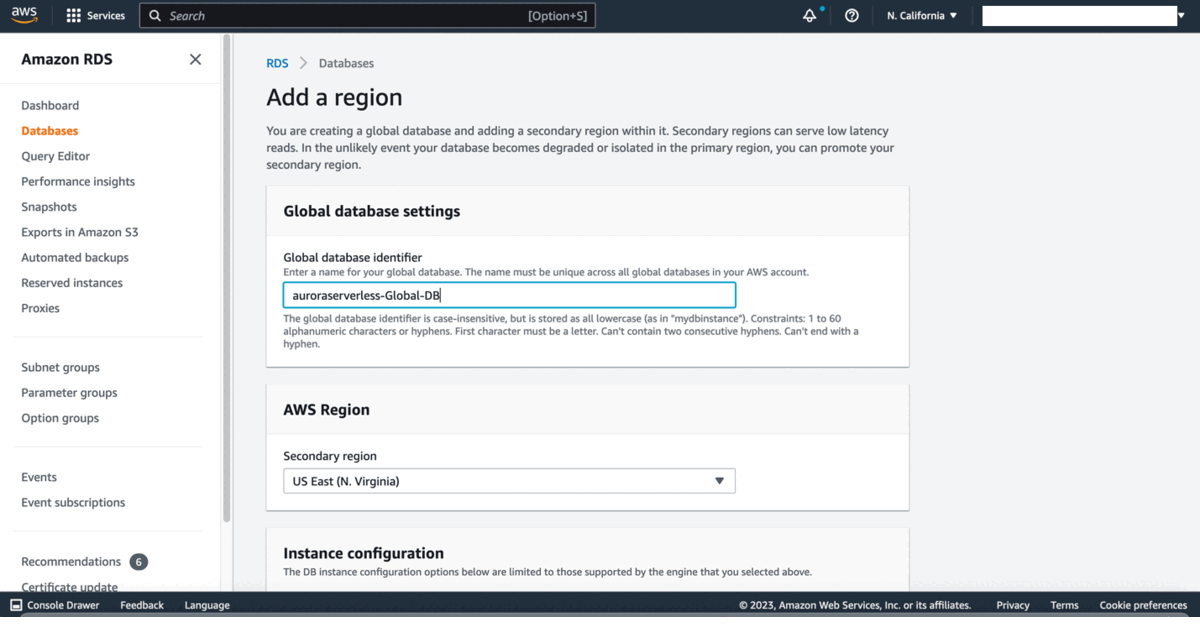This screenshot has height=624, width=1200.
Task: Open Feedback in the footer
Action: coord(142,605)
